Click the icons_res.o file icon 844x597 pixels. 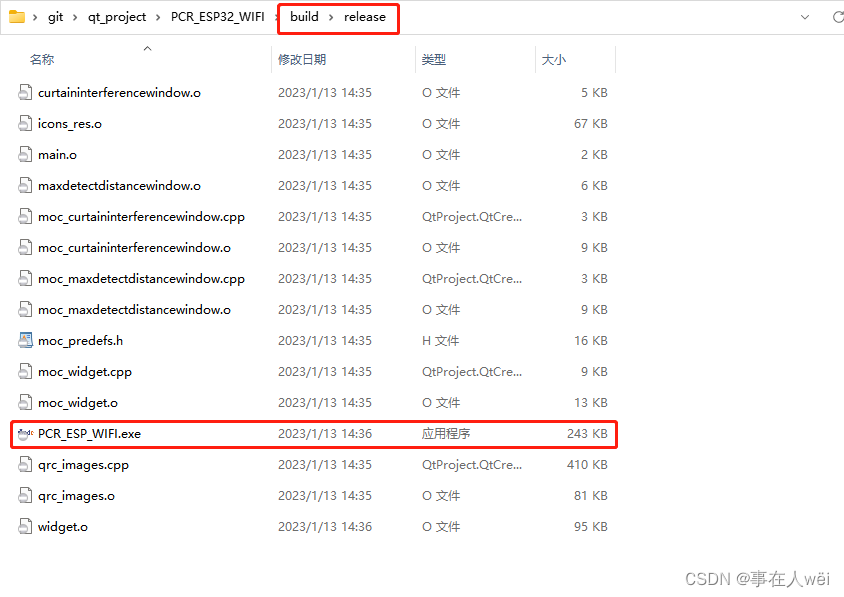25,124
